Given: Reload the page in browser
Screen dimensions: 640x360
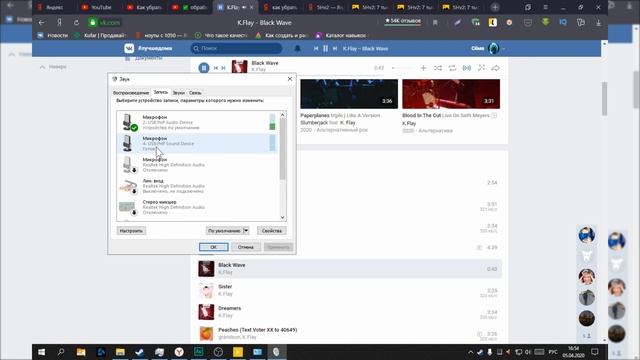Looking at the screenshot, I should [76, 22].
